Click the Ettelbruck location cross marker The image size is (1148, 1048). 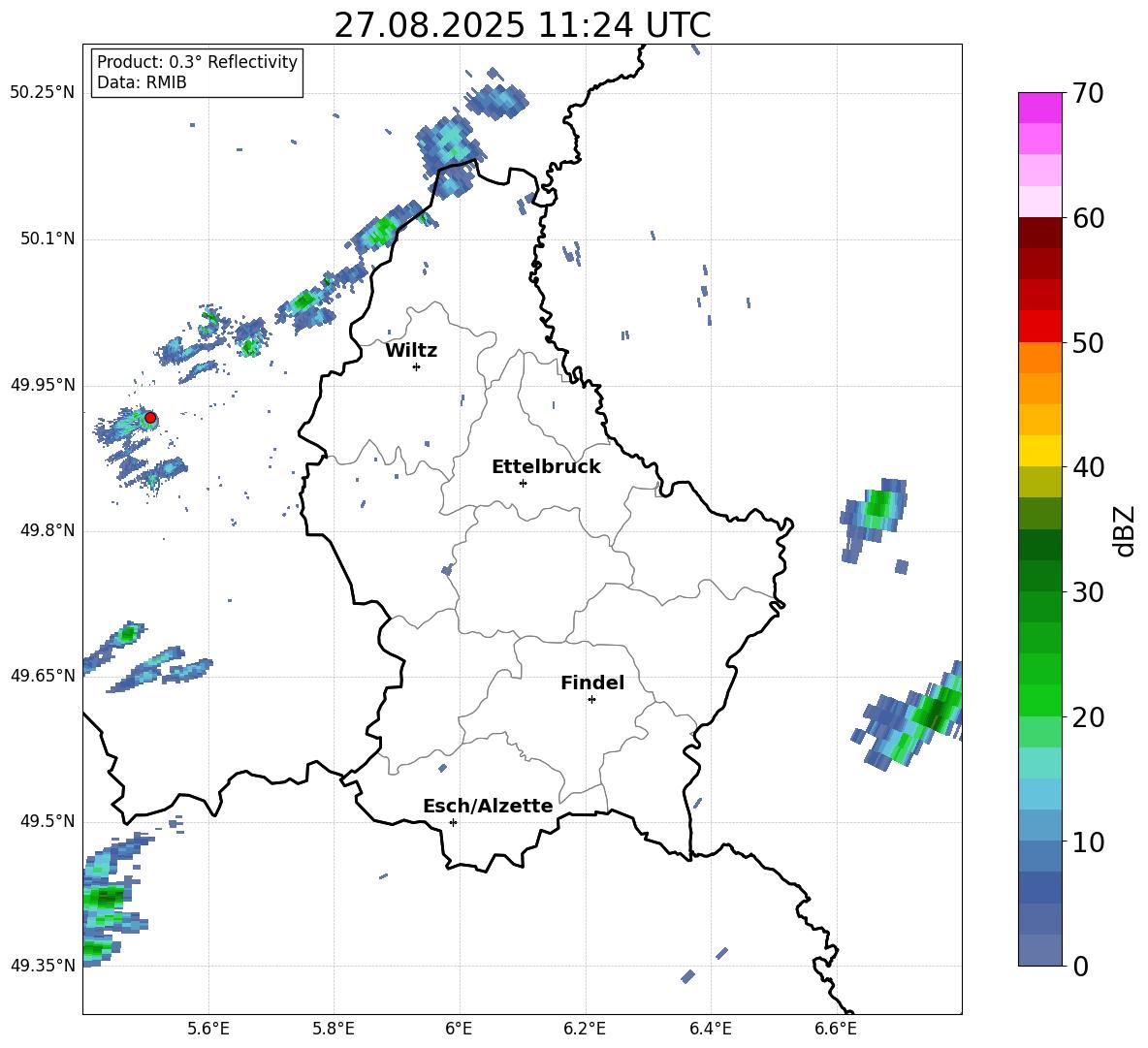pyautogui.click(x=523, y=483)
